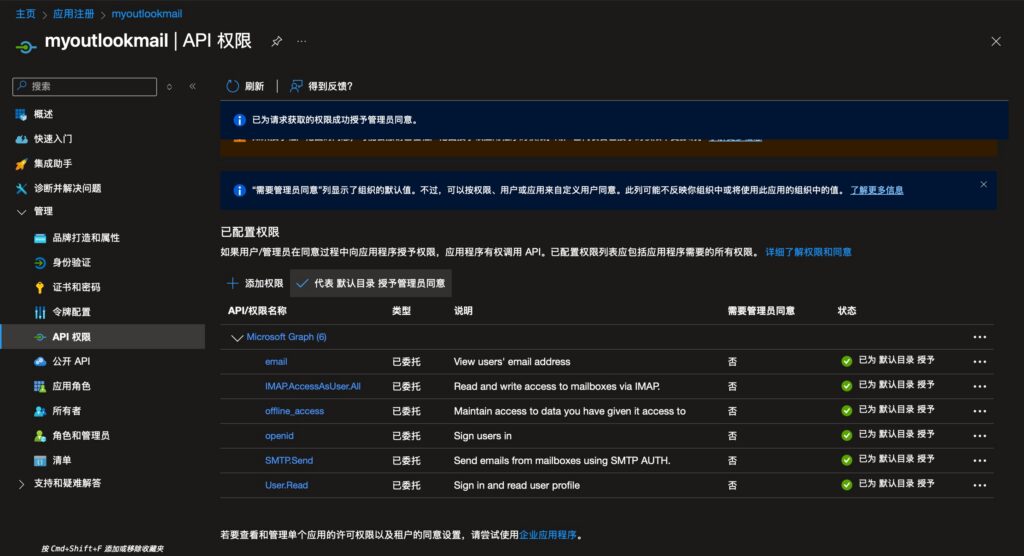
Task: Collapse the 管理 section in sidebar
Action: point(22,212)
